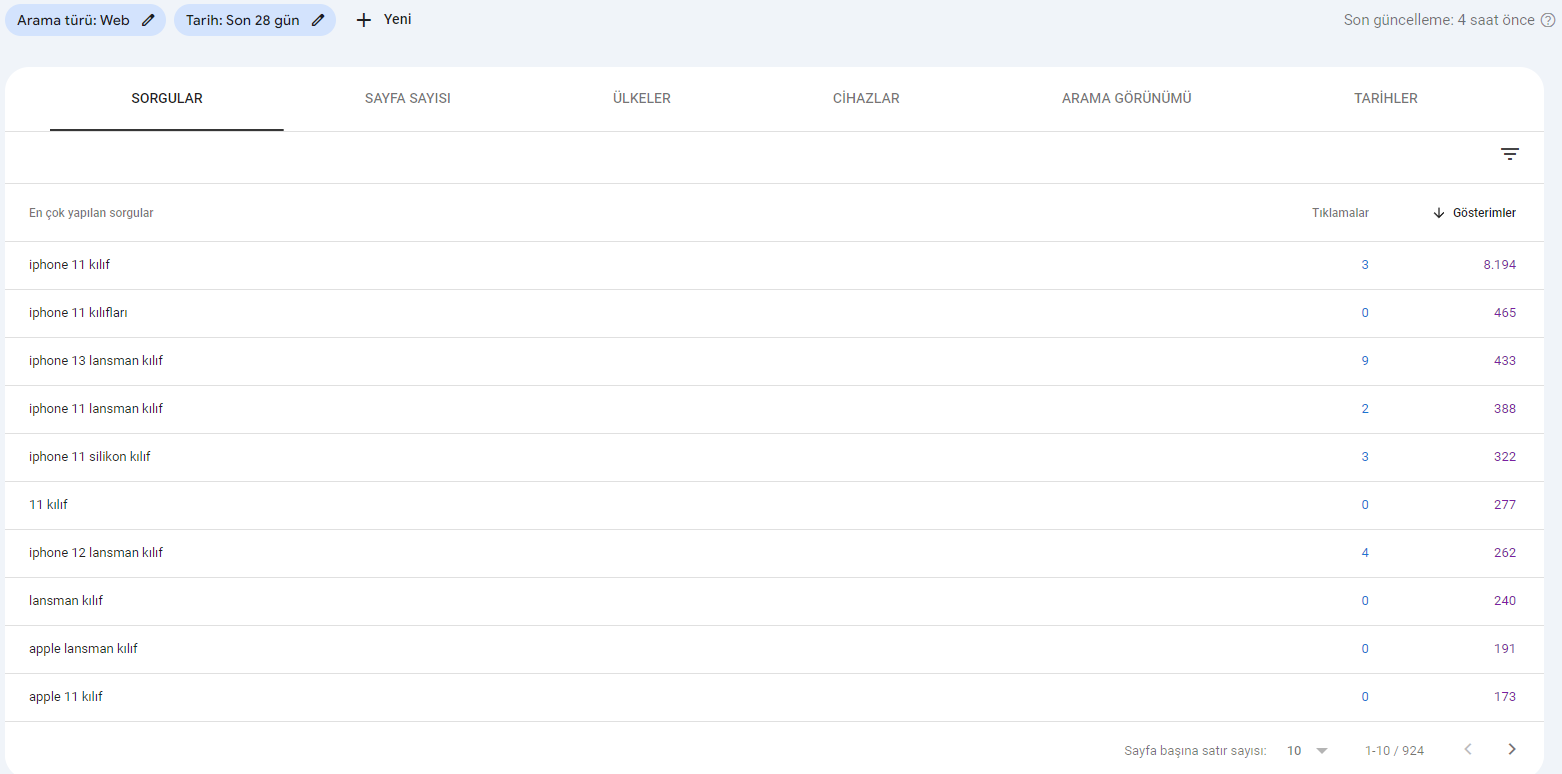Click clicks value 9 for iphone 13 lansman
Viewport: 1562px width, 774px height.
click(1365, 361)
